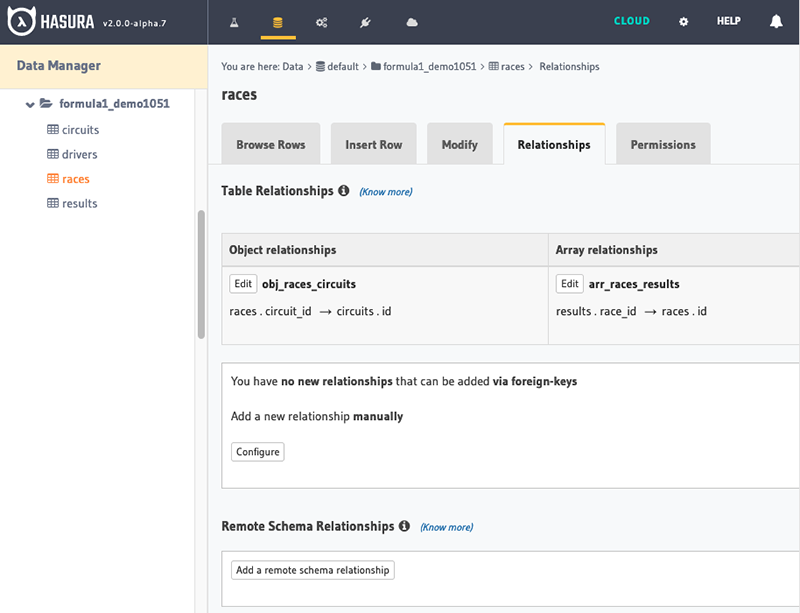Viewport: 800px width, 613px height.
Task: Switch to the Permissions tab
Action: click(663, 144)
